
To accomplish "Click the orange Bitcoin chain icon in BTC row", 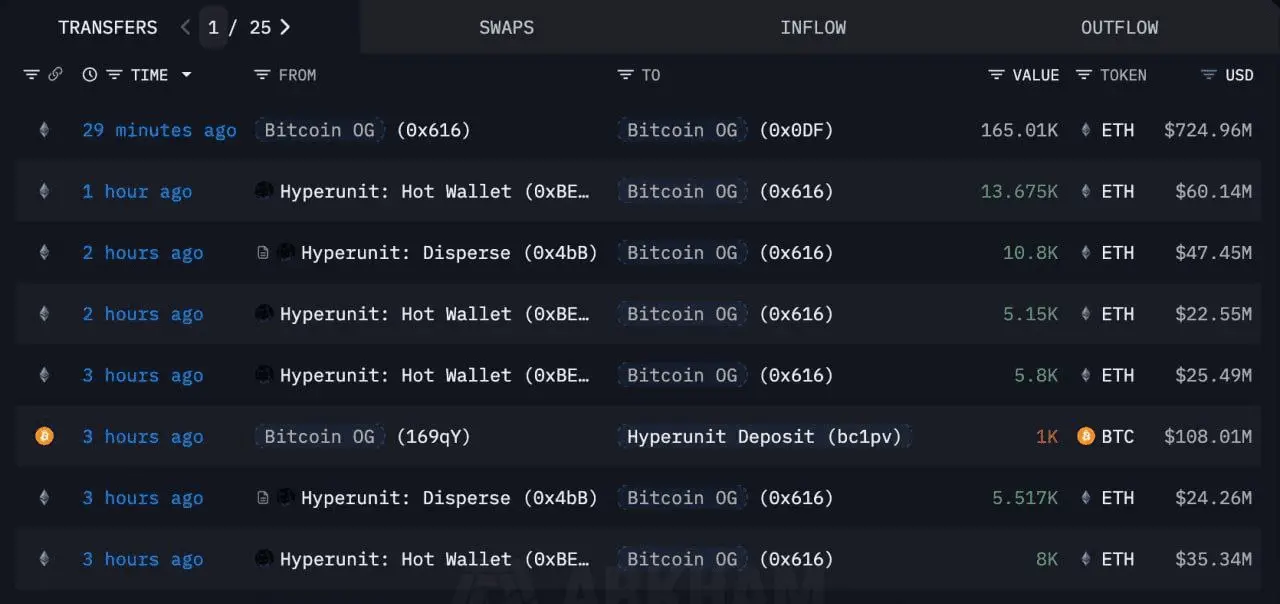I will pyautogui.click(x=44, y=436).
